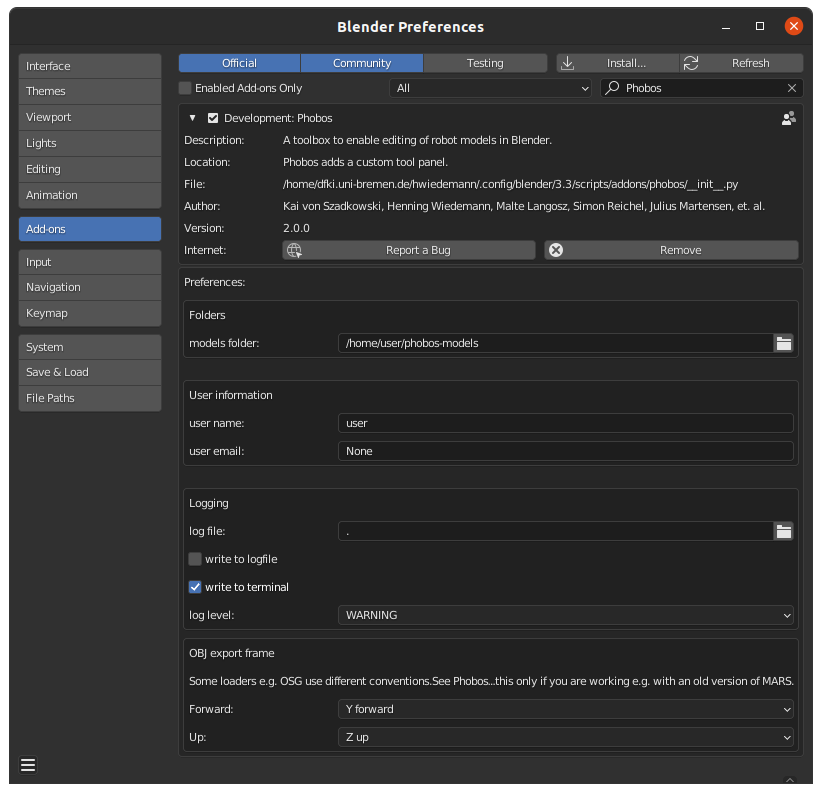This screenshot has height=793, width=822.
Task: Close the Blender Preferences window
Action: [794, 26]
